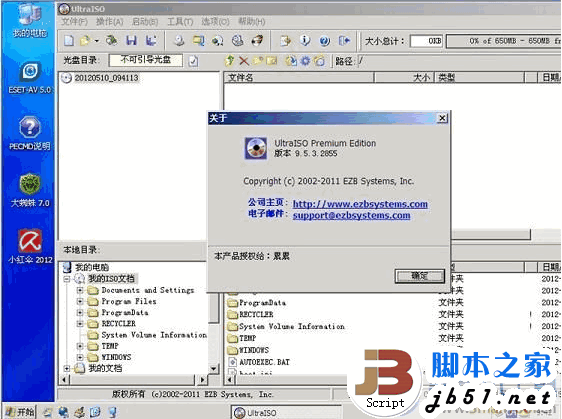Click the New file toolbar icon
Viewport: 562px width, 419px height.
coord(69,41)
